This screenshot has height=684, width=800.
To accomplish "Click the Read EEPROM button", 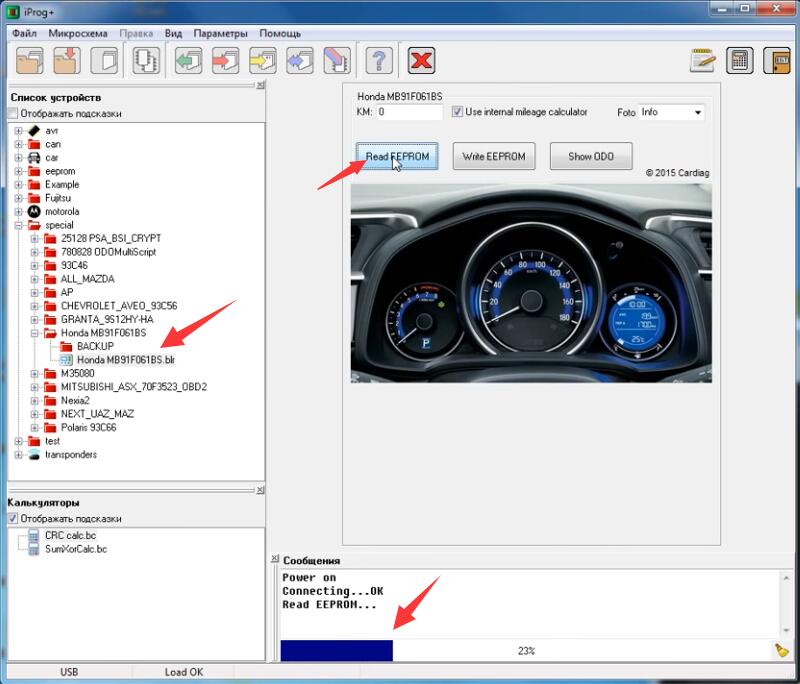I will pyautogui.click(x=397, y=156).
